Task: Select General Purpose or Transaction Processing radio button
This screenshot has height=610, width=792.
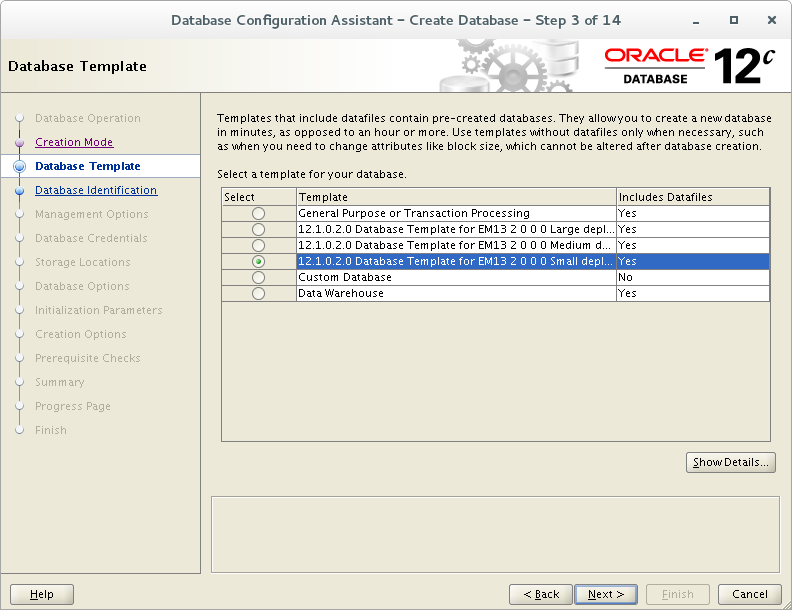Action: (258, 213)
